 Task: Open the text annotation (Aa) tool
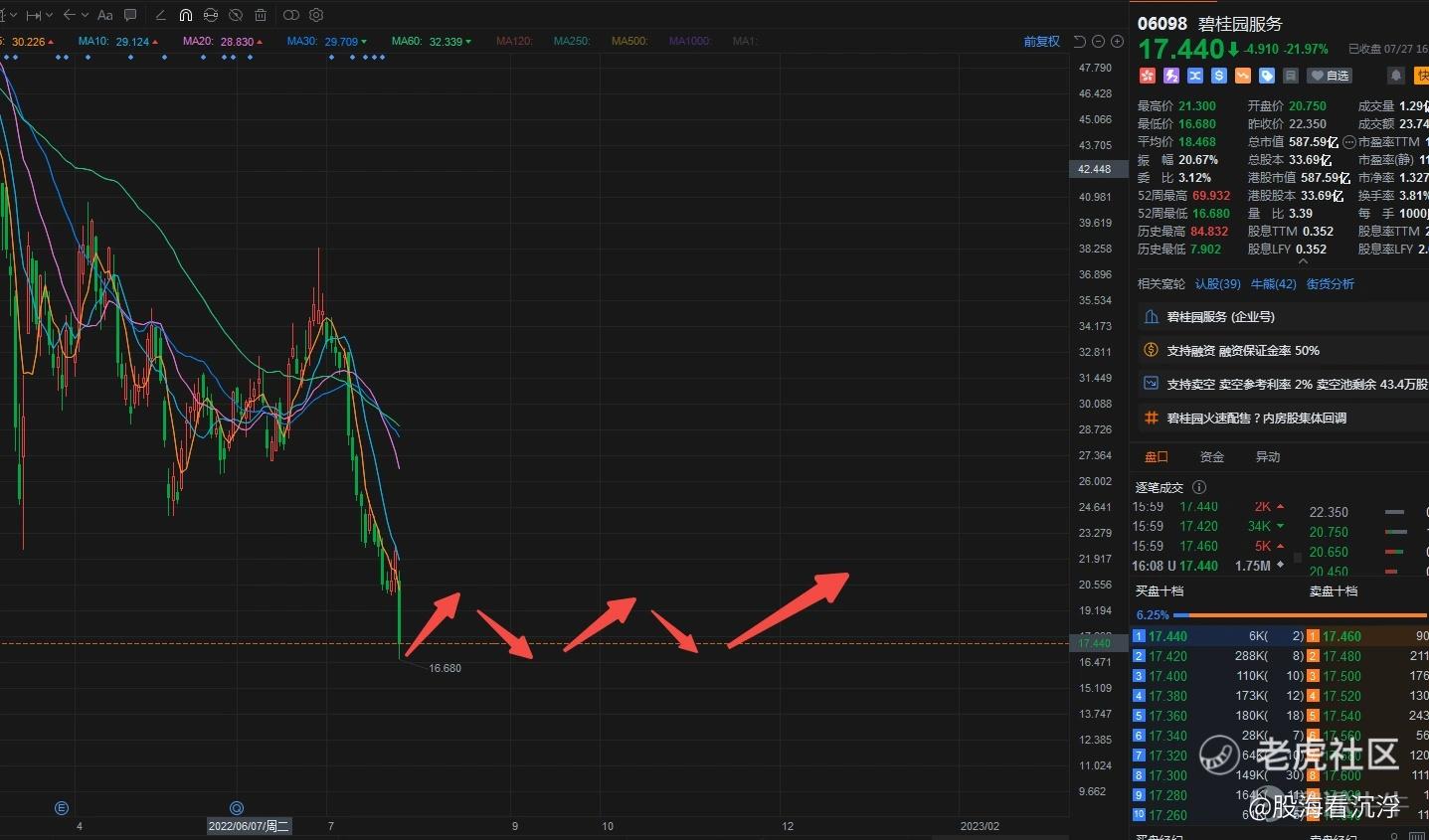[x=105, y=15]
